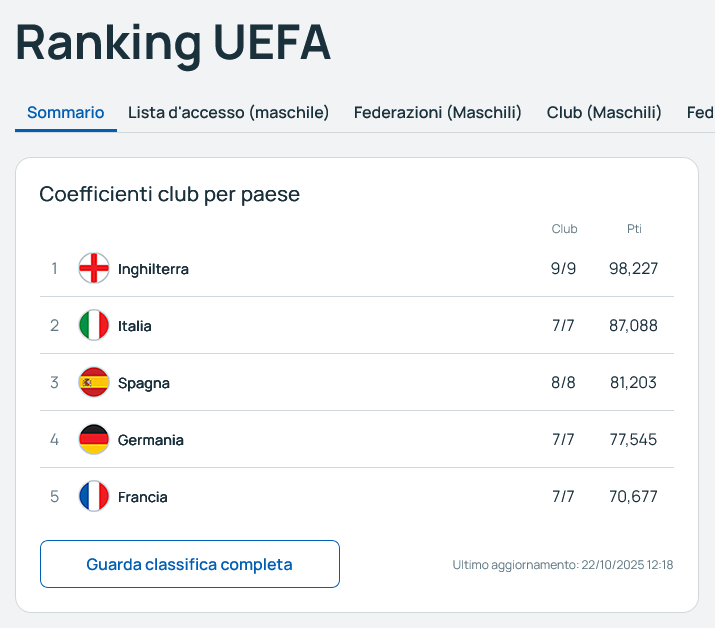Viewport: 715px width, 628px height.
Task: Go to the Club (Maschili) tab
Action: click(604, 112)
